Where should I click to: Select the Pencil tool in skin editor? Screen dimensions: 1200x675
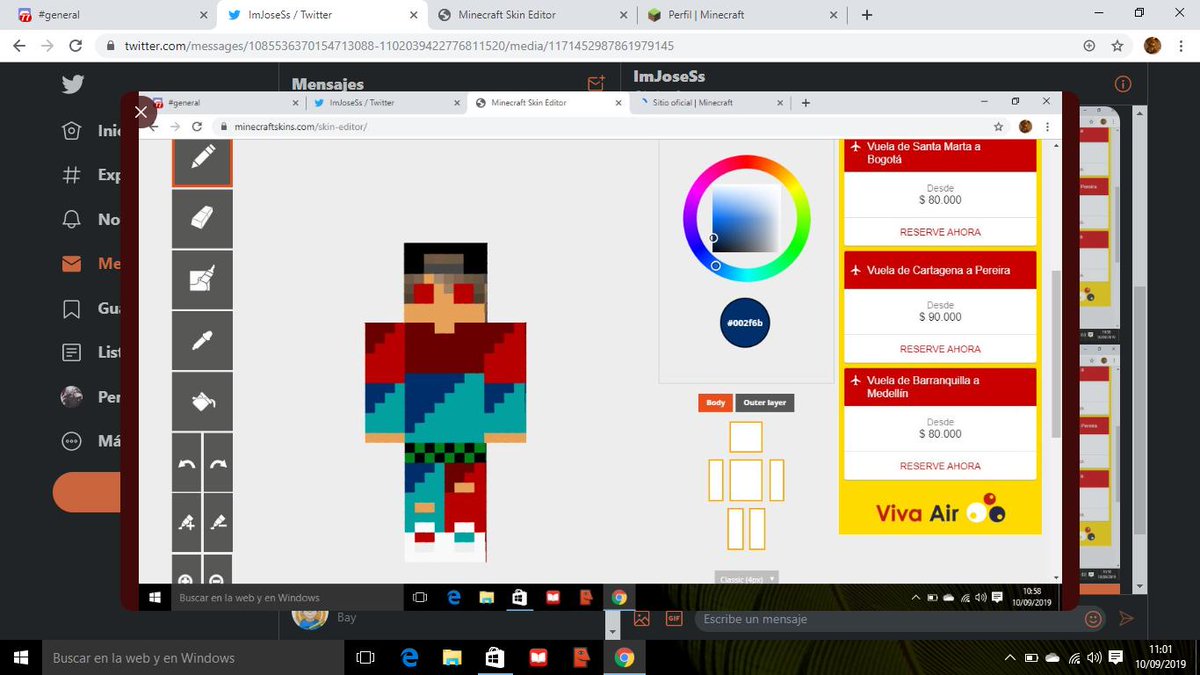pyautogui.click(x=202, y=161)
